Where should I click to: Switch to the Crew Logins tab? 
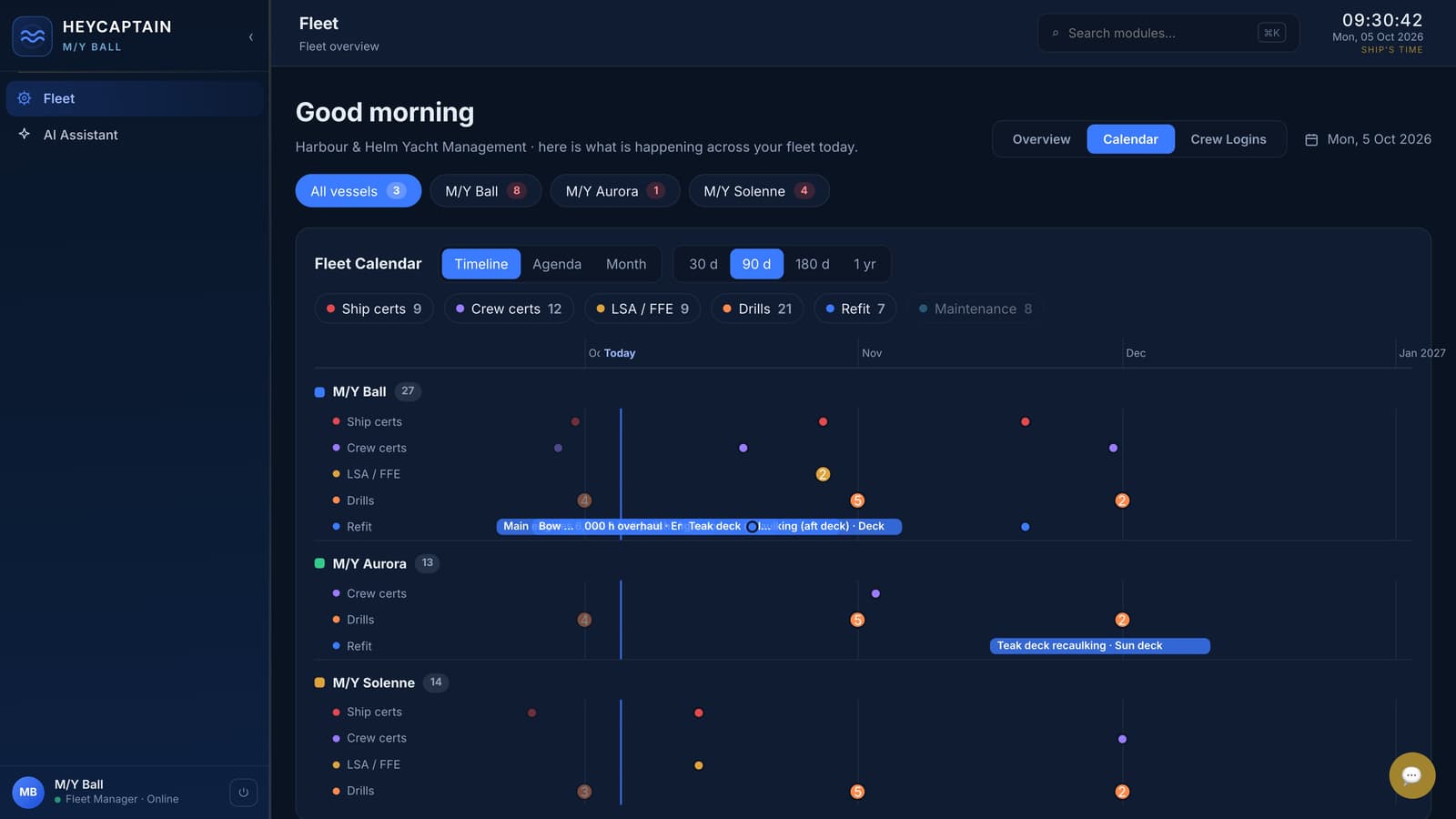coord(1228,139)
